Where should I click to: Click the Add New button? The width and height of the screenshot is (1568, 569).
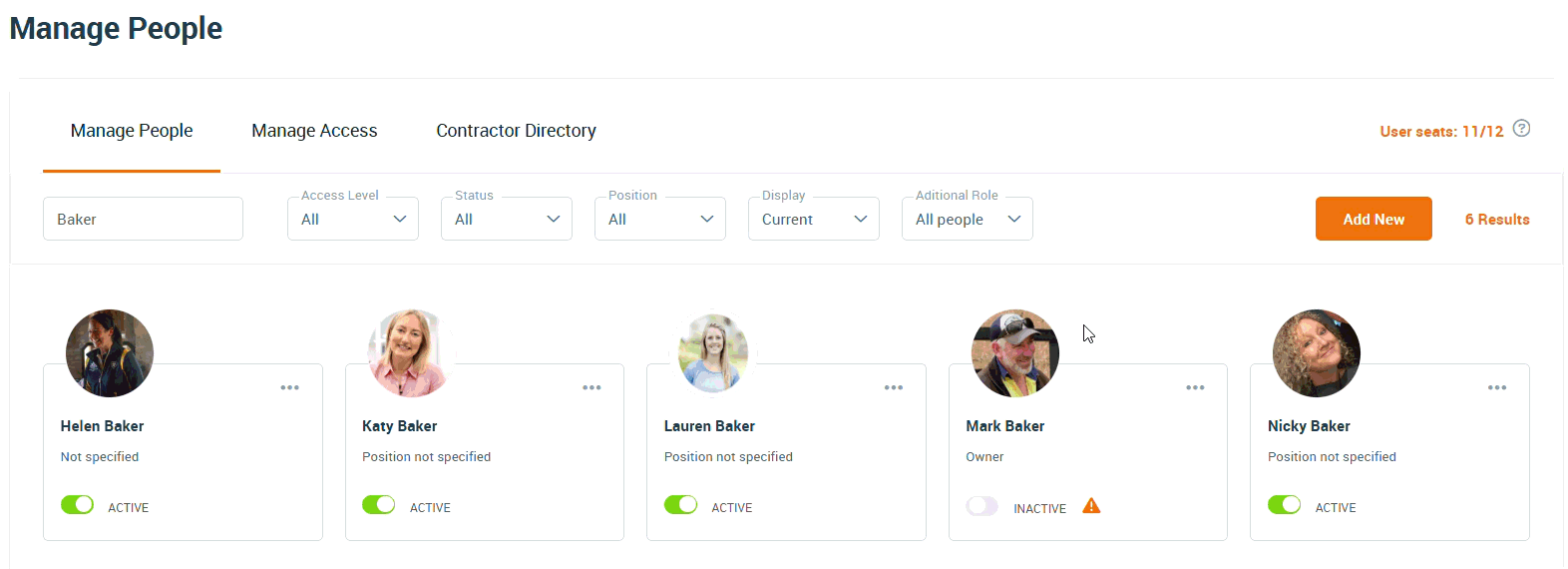click(1373, 220)
